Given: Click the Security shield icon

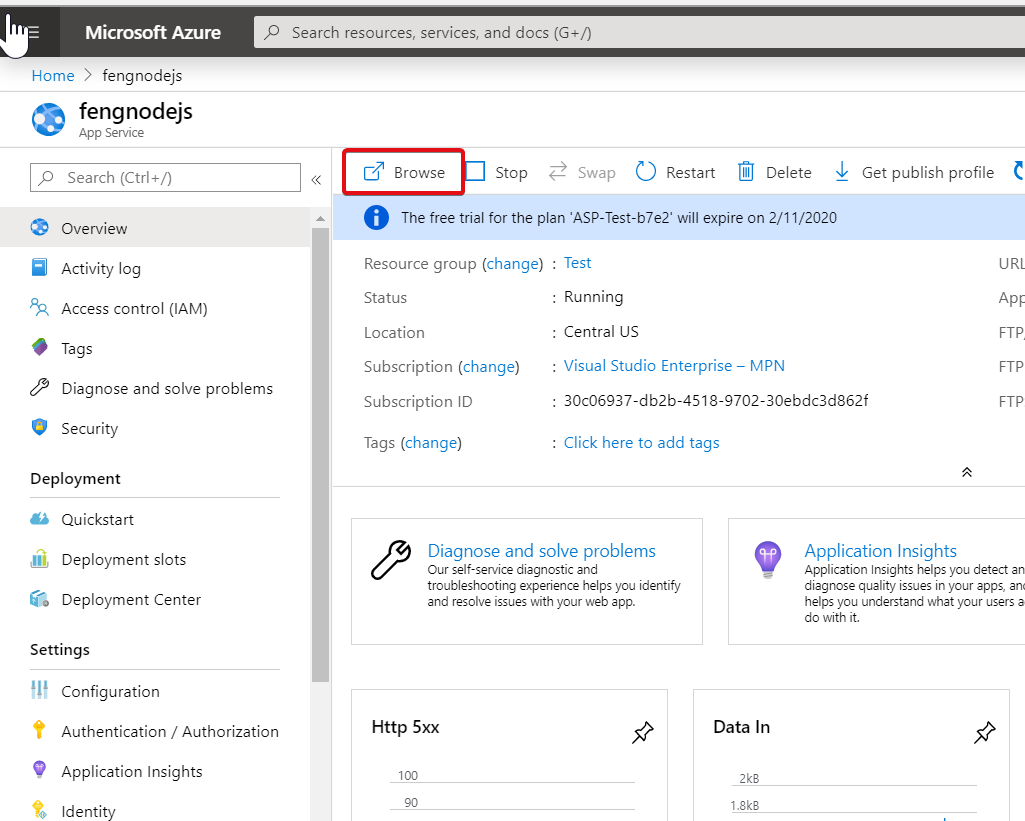Looking at the screenshot, I should click(39, 427).
